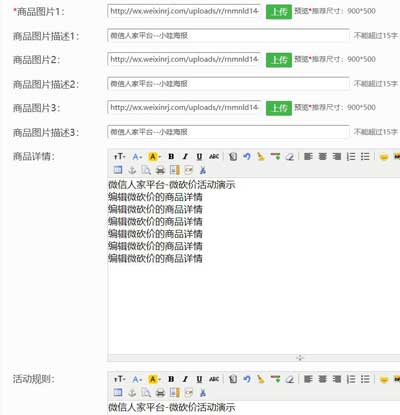Viewport: 400px width, 415px height.
Task: Click 上传 button for 商品图片3
Action: (279, 108)
